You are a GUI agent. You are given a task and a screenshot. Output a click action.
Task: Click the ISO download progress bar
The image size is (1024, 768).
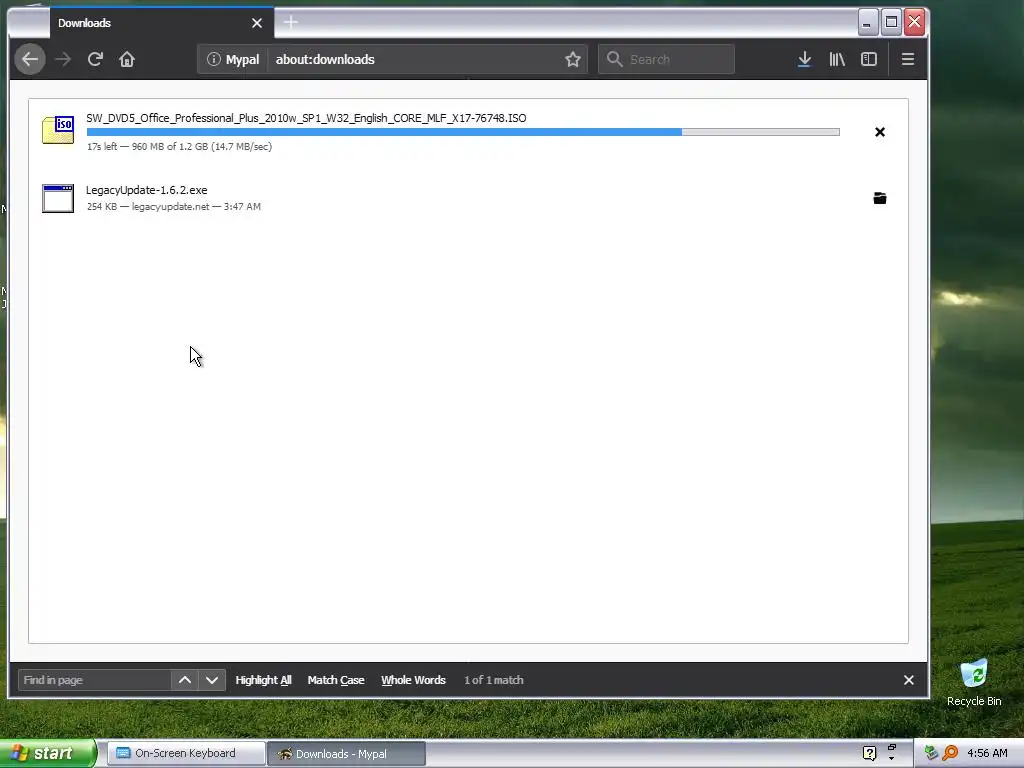tap(463, 132)
